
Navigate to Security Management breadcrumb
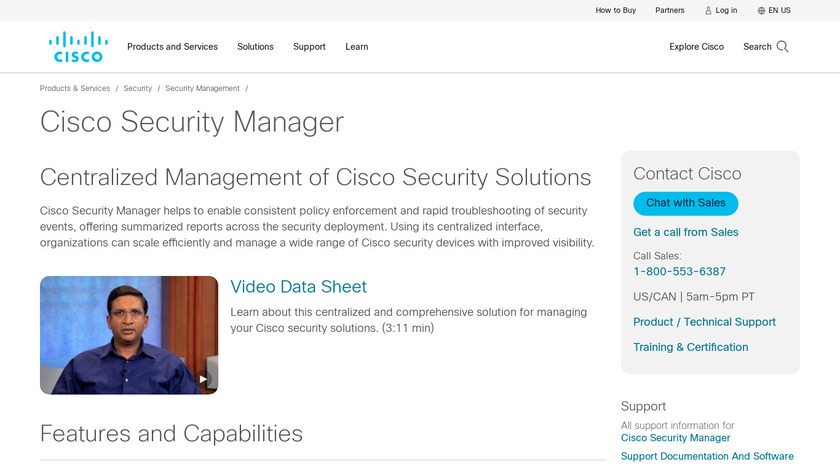click(x=202, y=89)
